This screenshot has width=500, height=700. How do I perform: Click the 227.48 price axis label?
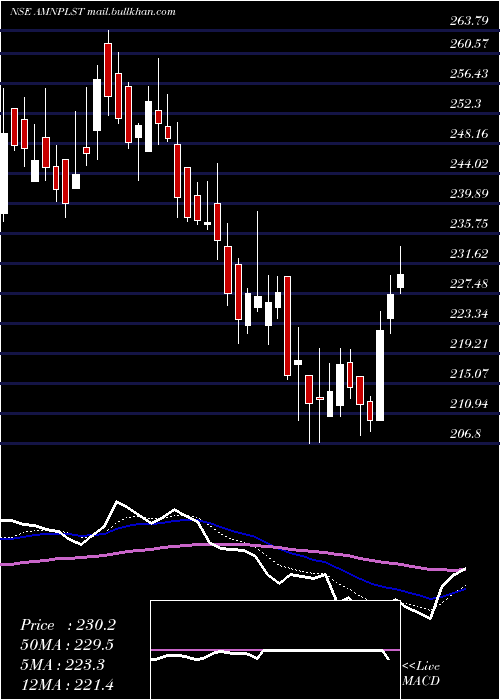[x=469, y=283]
